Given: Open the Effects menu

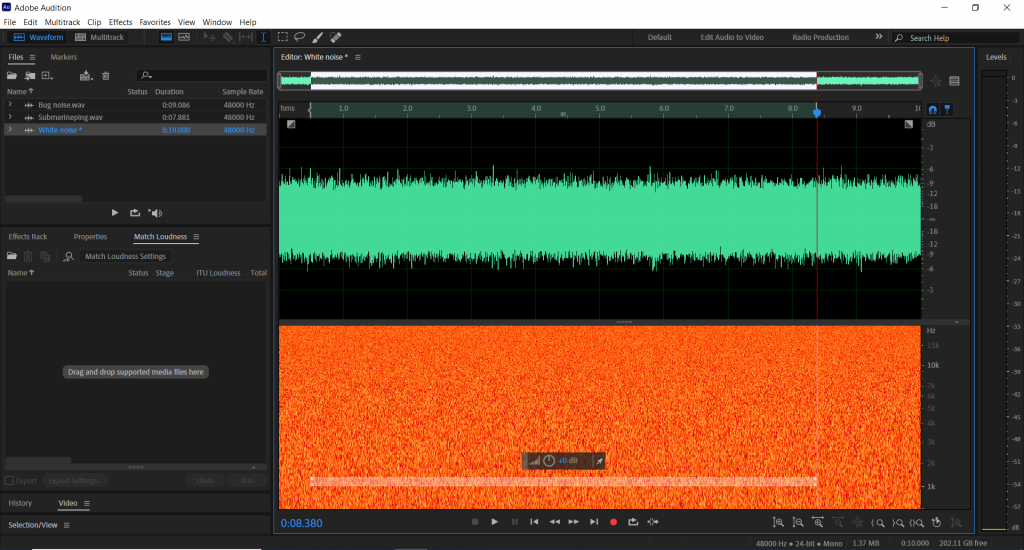Looking at the screenshot, I should click(x=120, y=21).
